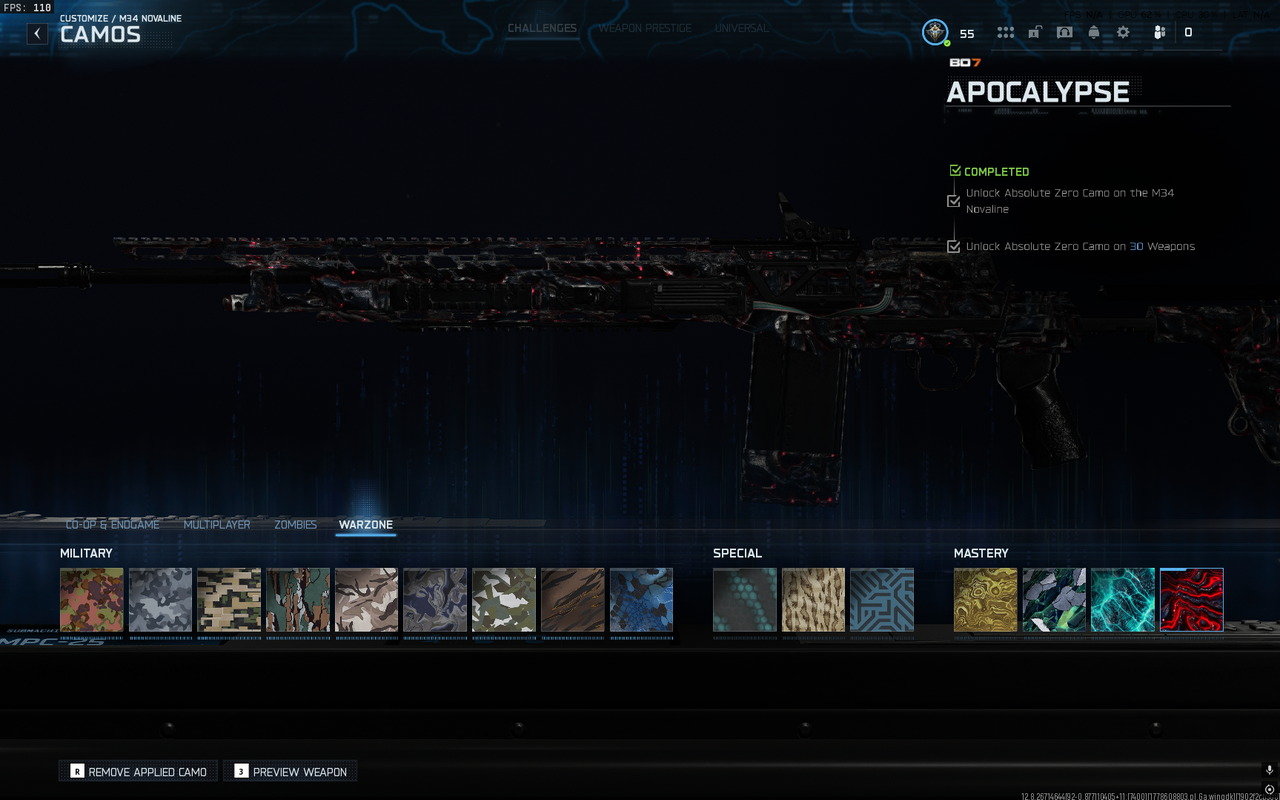Click the 30 Weapons challenge checkbox
Viewport: 1280px width, 800px height.
pos(953,246)
